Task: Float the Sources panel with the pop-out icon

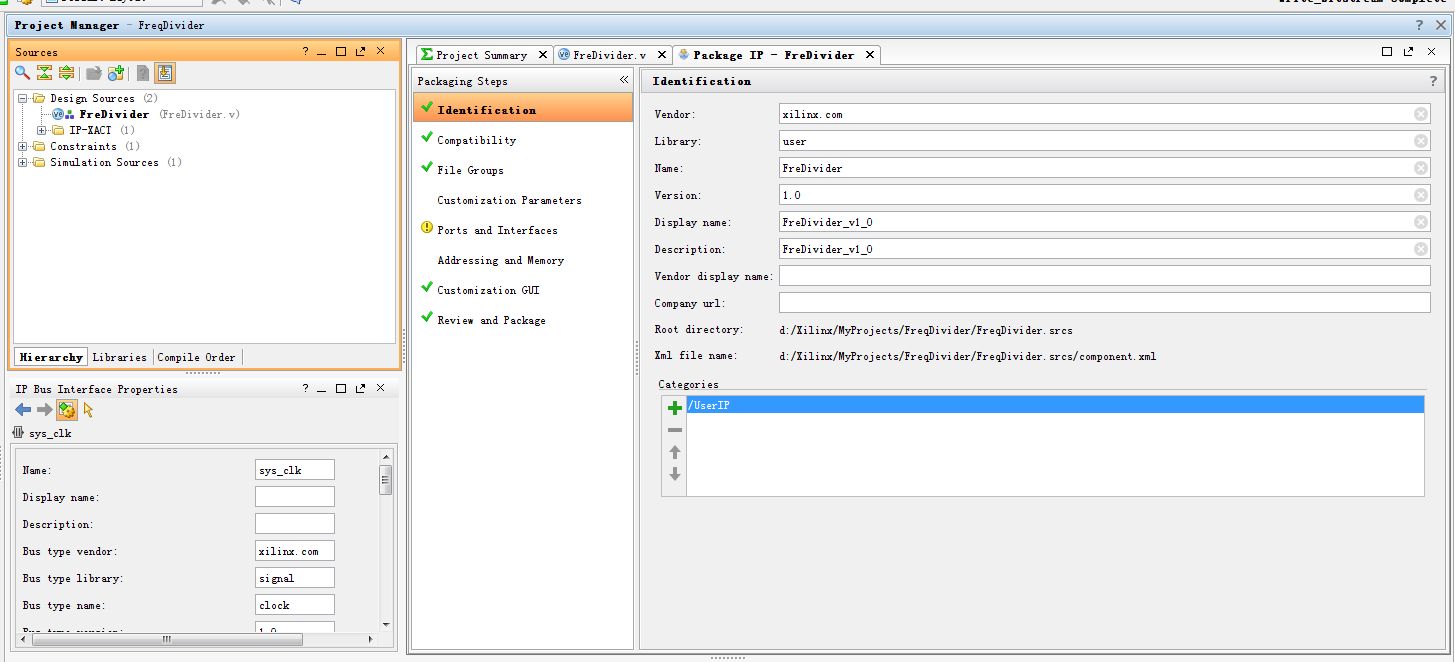Action: [x=360, y=51]
